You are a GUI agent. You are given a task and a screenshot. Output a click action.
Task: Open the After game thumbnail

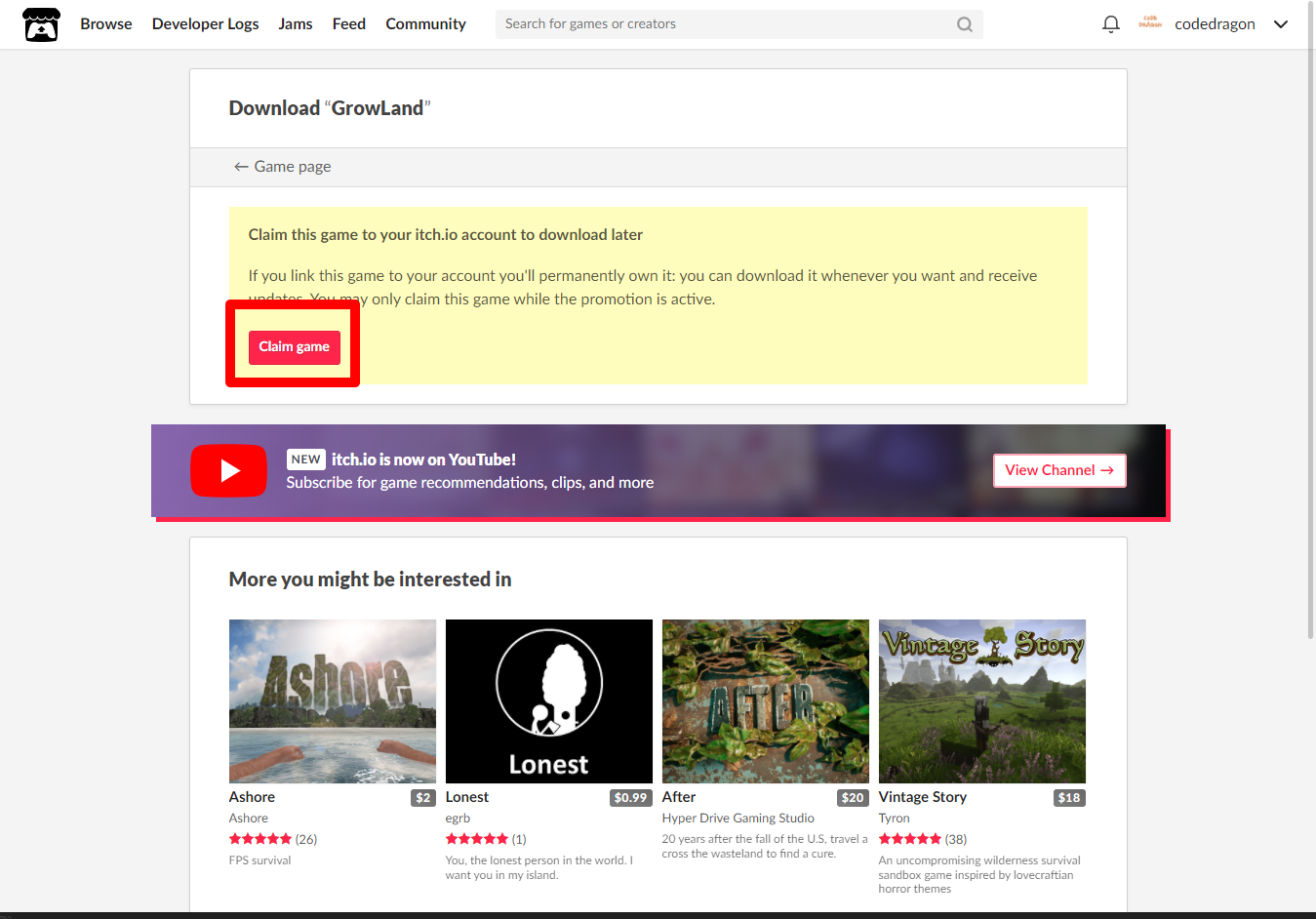click(766, 701)
